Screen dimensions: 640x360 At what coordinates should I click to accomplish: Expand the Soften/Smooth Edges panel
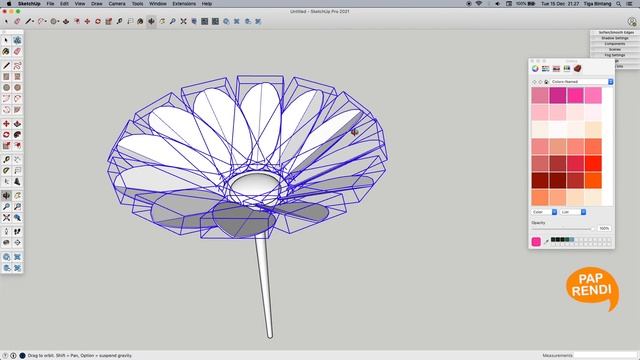(x=616, y=32)
